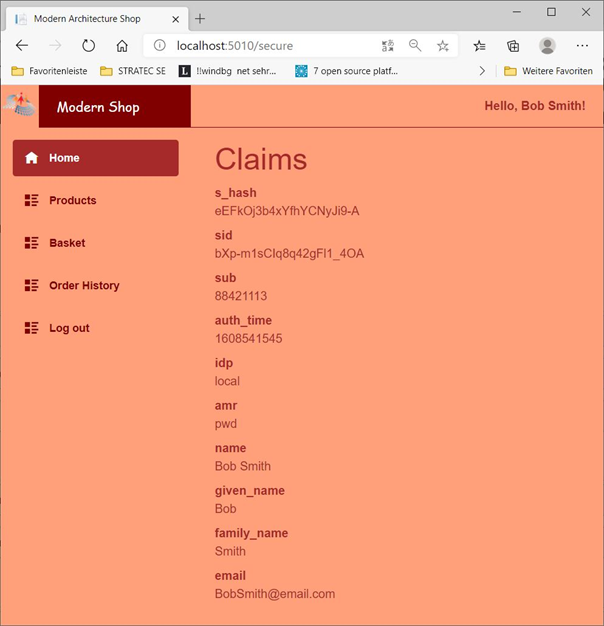
Task: Go to the browser home page icon
Action: [x=122, y=46]
